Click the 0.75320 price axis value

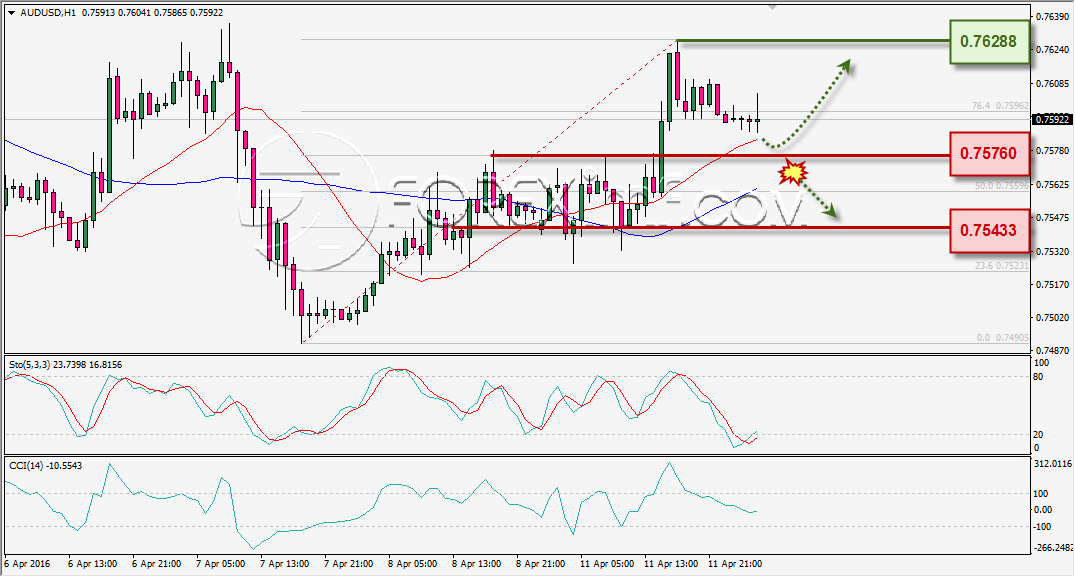coord(1052,252)
